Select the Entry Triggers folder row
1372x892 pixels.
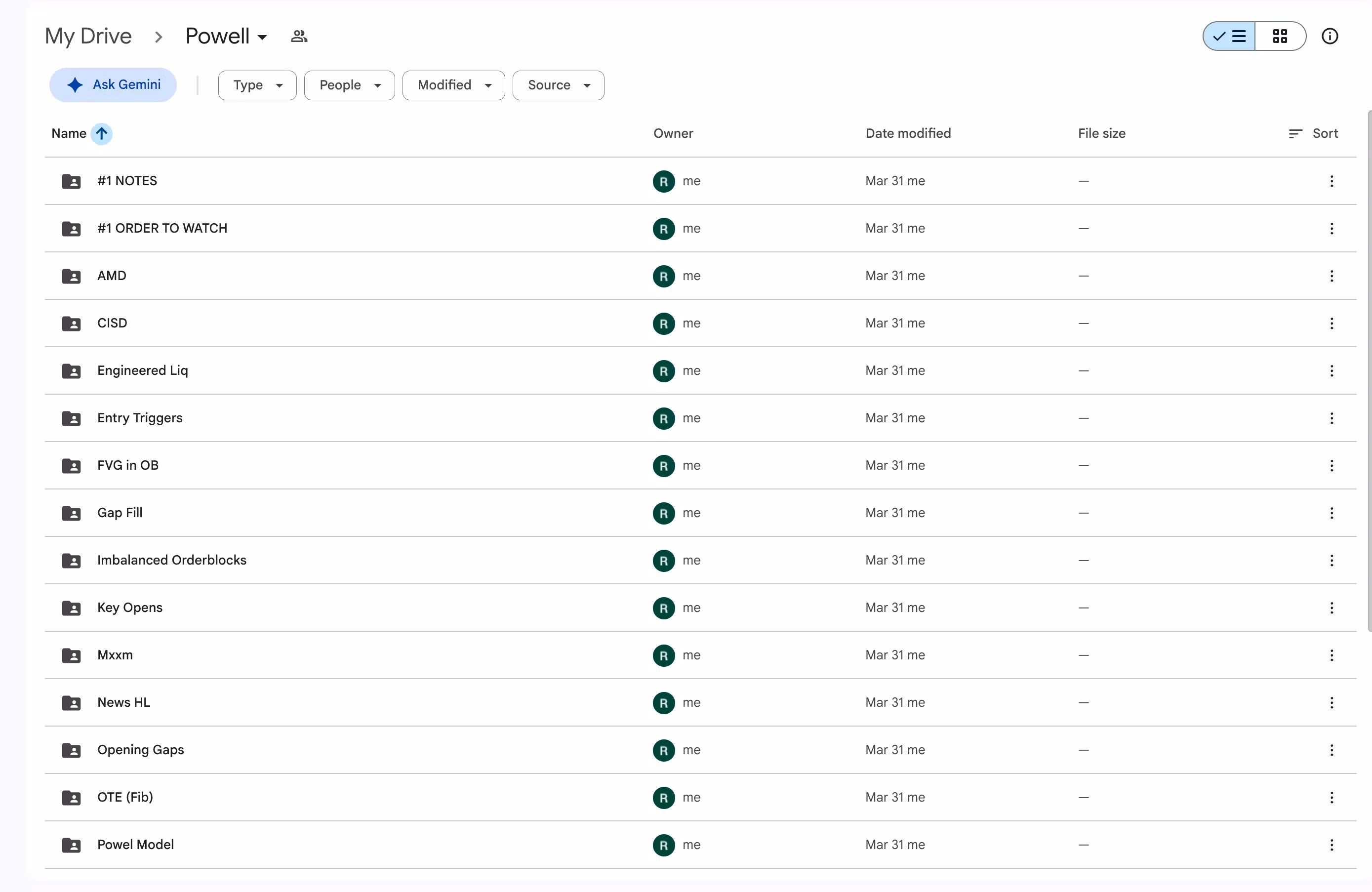pos(700,418)
